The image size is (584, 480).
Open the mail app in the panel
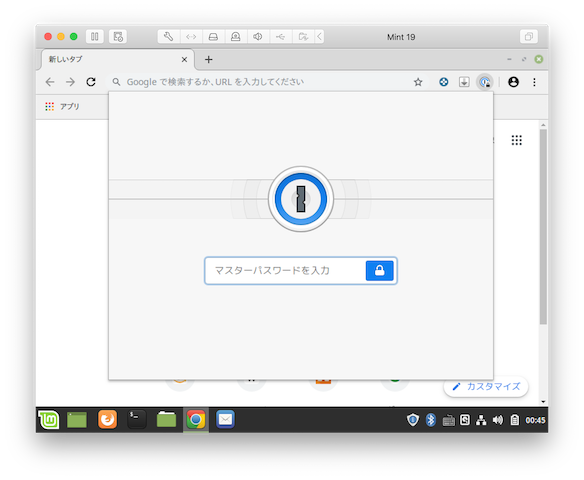[x=225, y=419]
